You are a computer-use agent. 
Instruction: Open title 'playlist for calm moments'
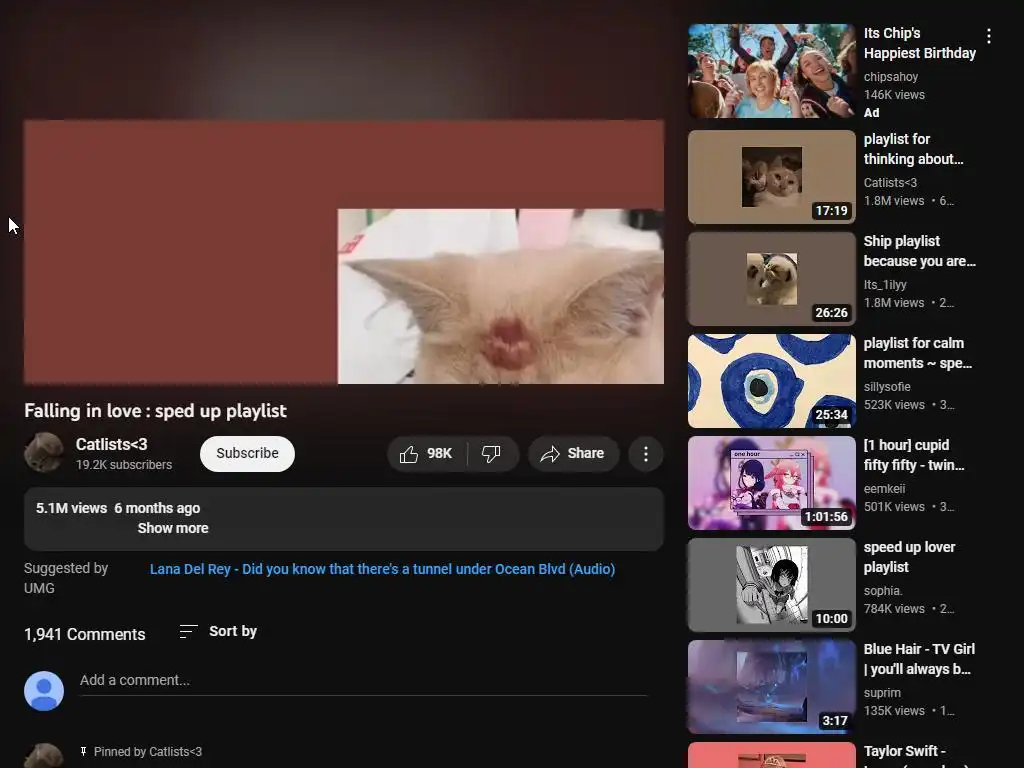(918, 353)
